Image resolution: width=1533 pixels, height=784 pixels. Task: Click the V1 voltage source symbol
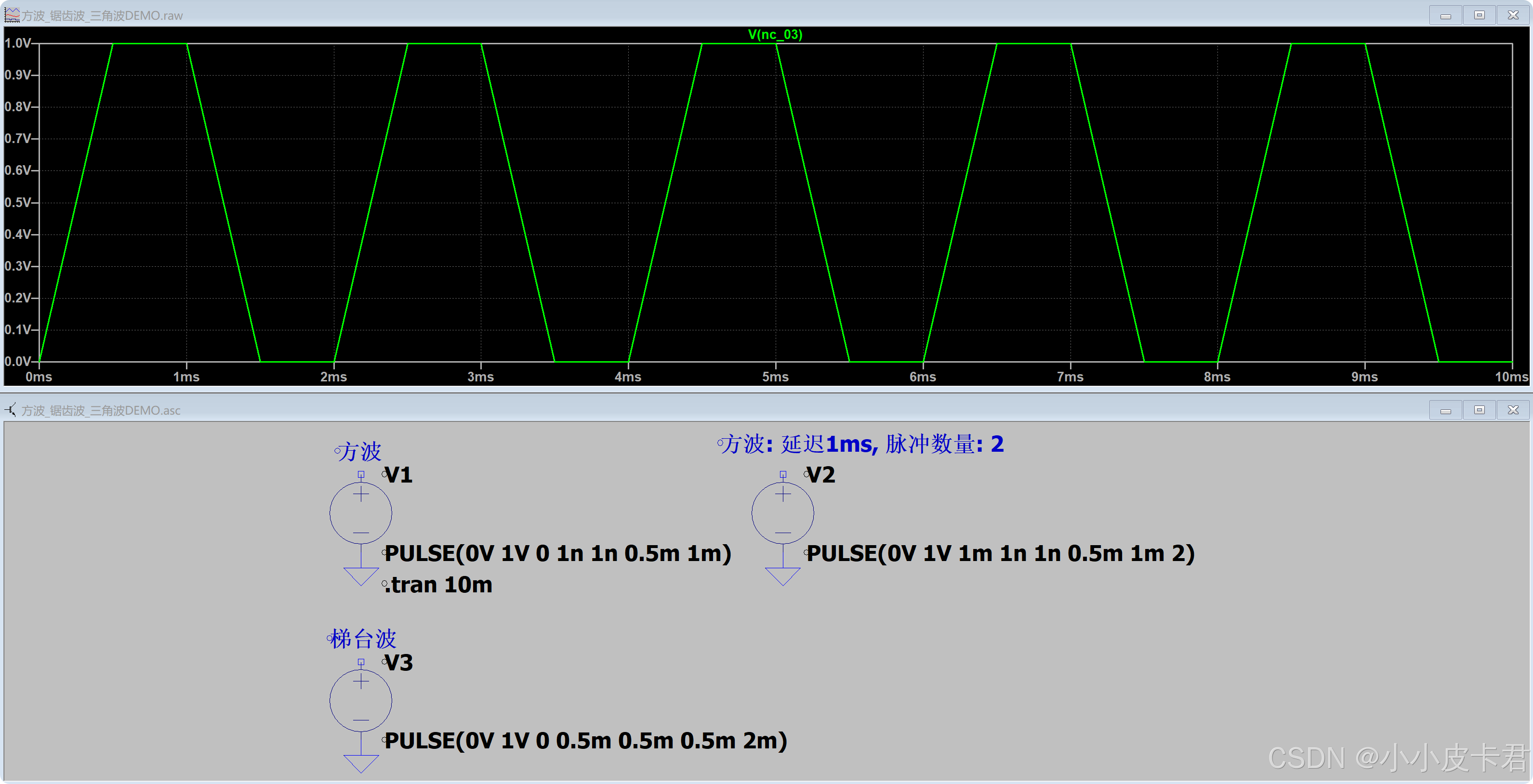(x=361, y=513)
